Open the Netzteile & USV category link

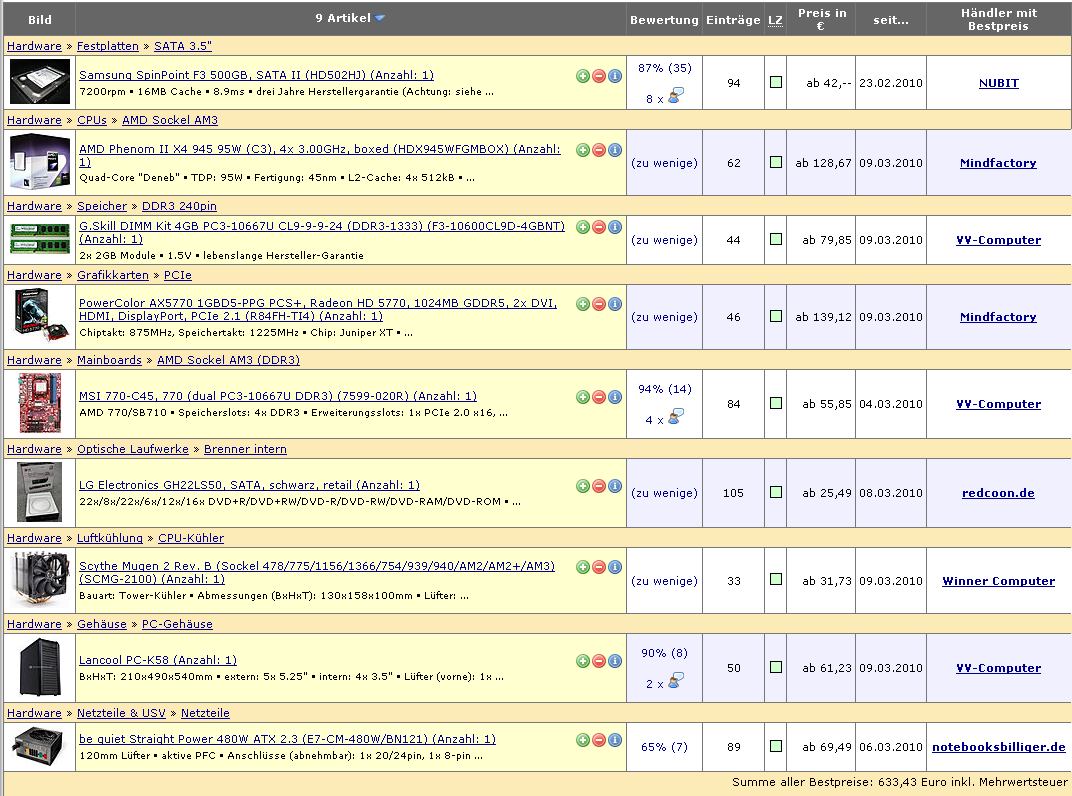pos(121,713)
